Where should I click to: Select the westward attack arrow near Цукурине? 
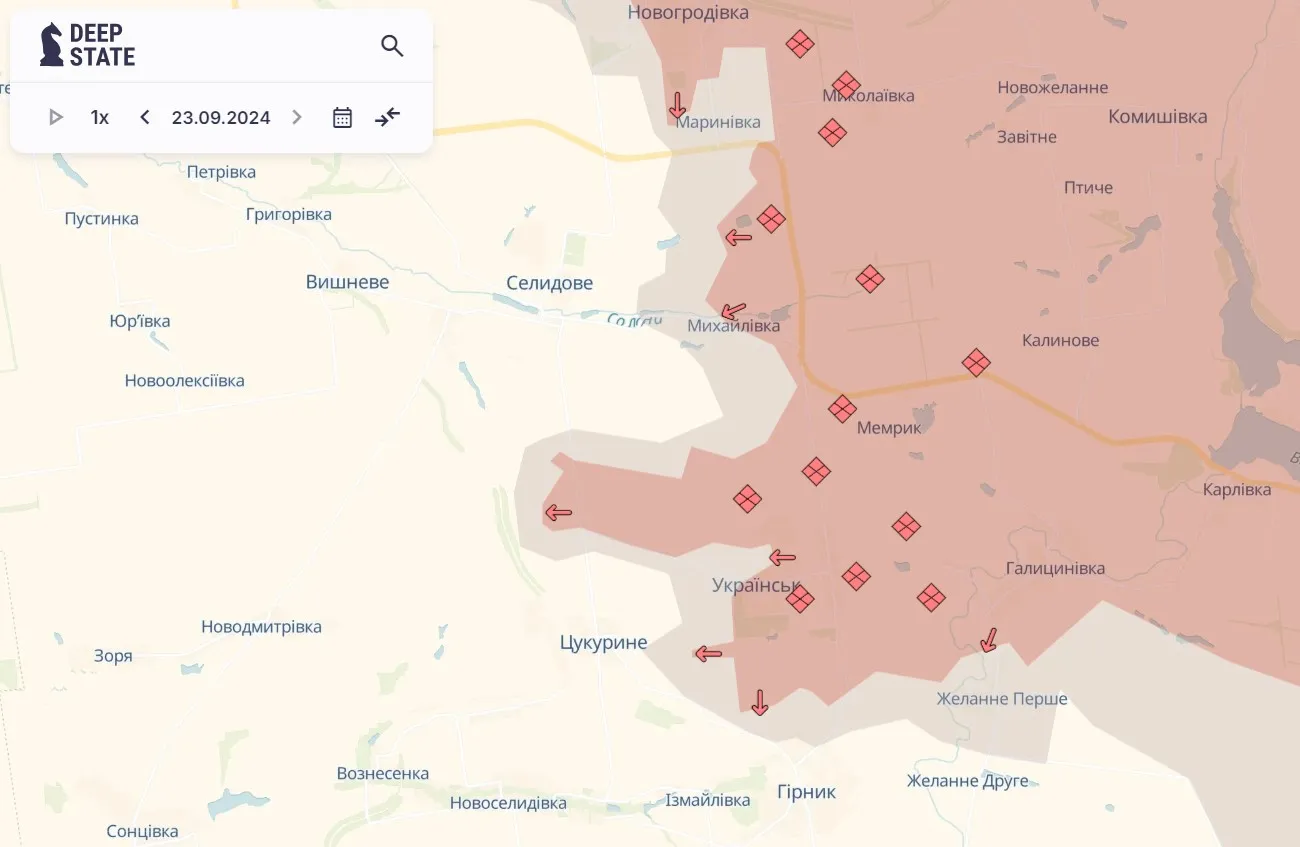708,653
